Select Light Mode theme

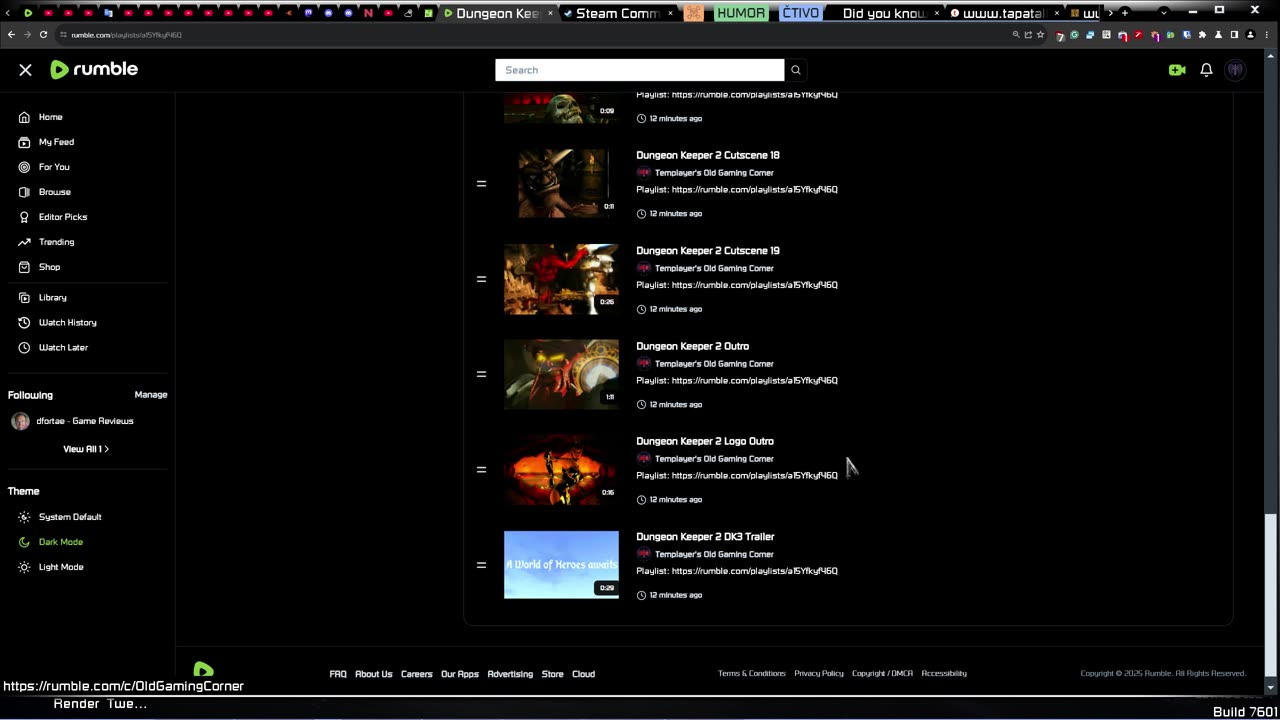pyautogui.click(x=60, y=567)
